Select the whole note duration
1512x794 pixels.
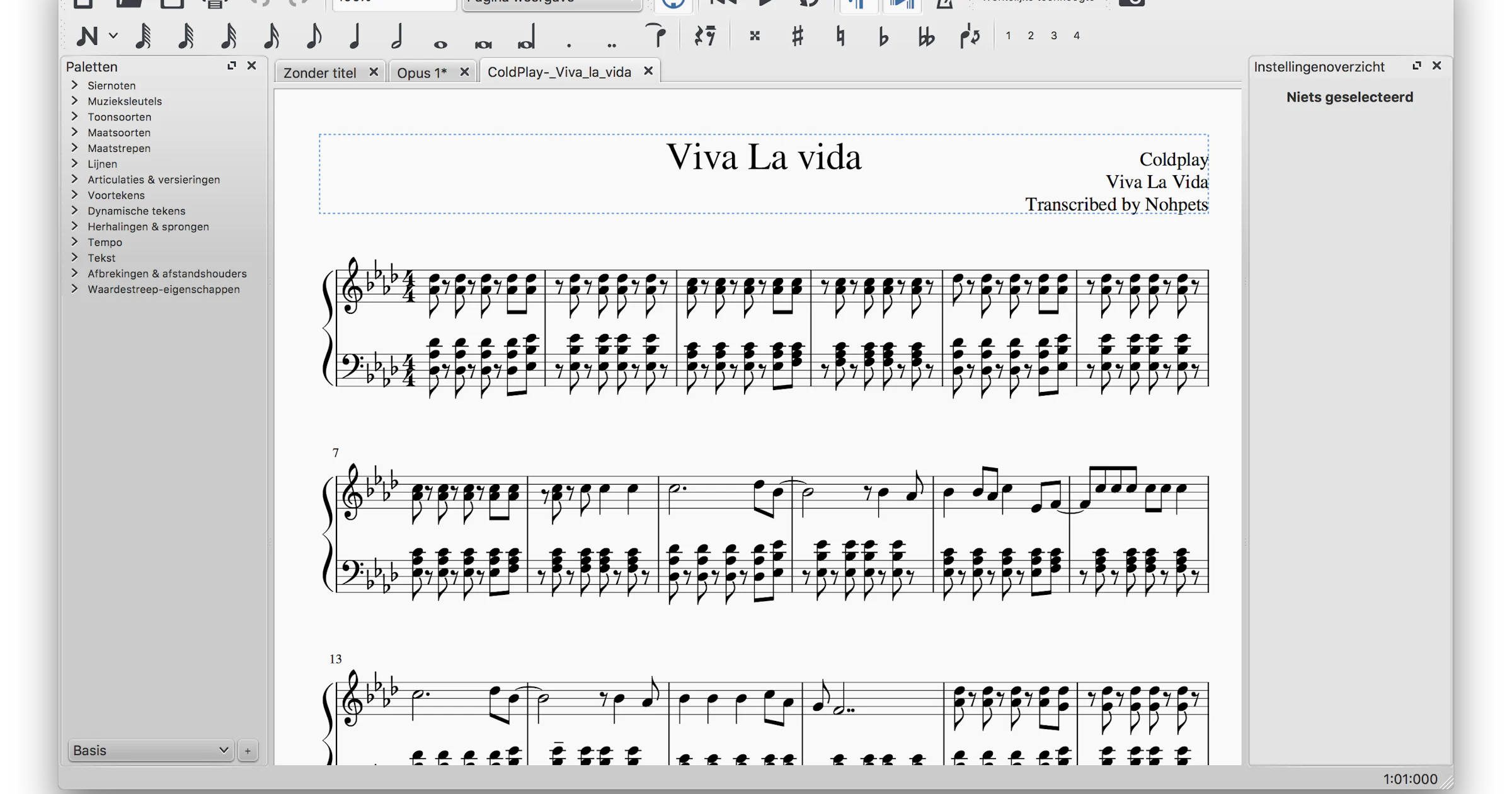(x=440, y=44)
